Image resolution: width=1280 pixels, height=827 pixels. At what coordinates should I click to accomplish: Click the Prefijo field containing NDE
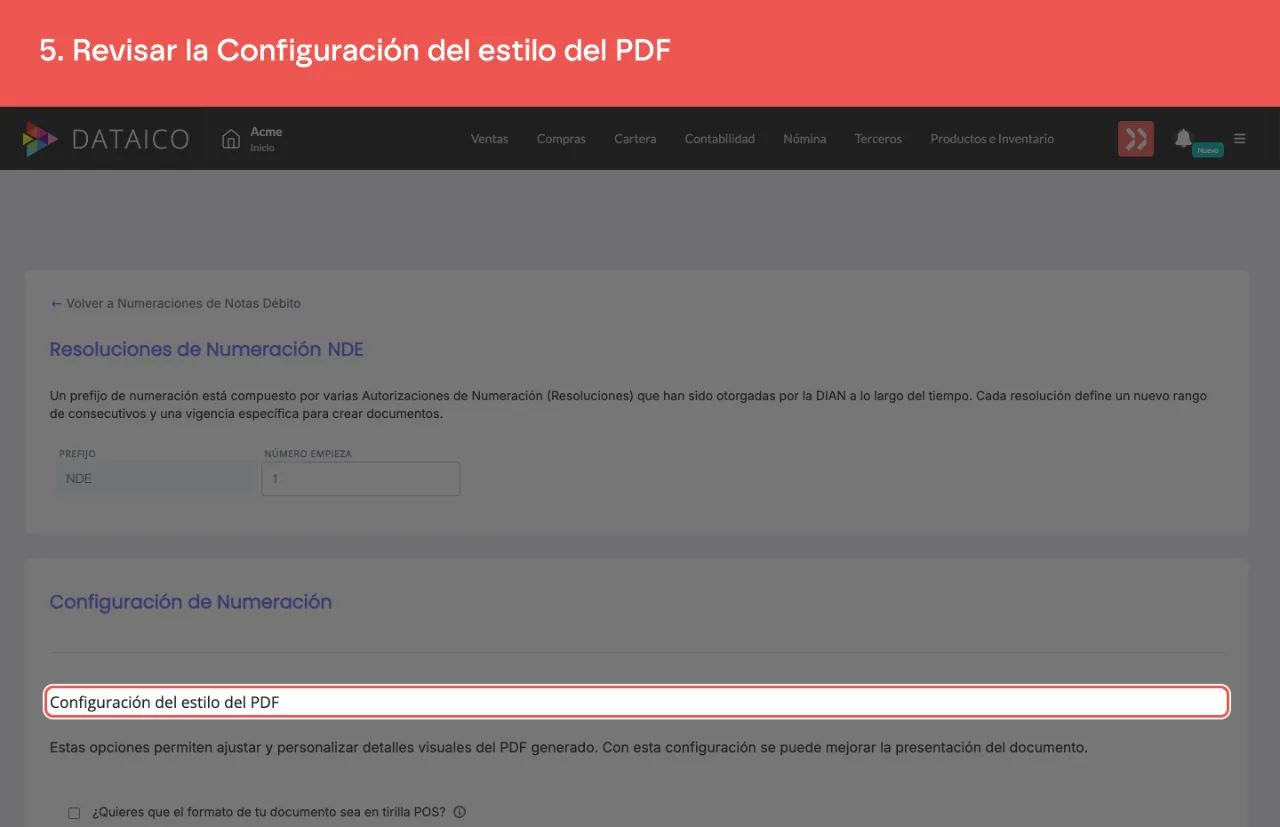pyautogui.click(x=155, y=479)
